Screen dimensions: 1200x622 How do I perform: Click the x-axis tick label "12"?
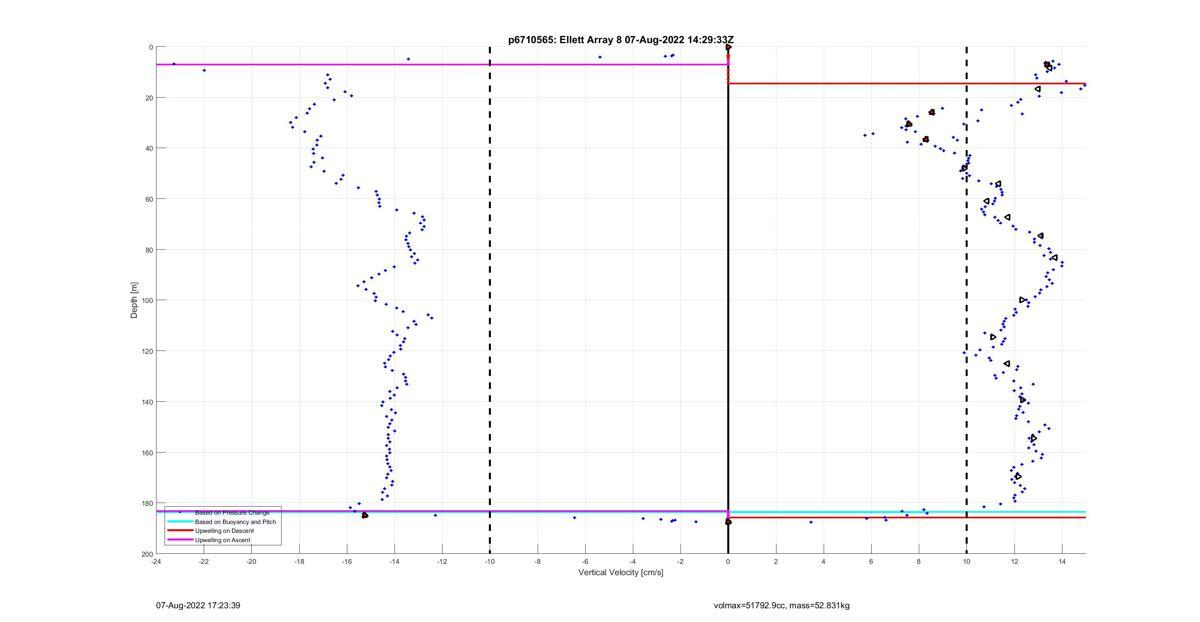click(1014, 561)
